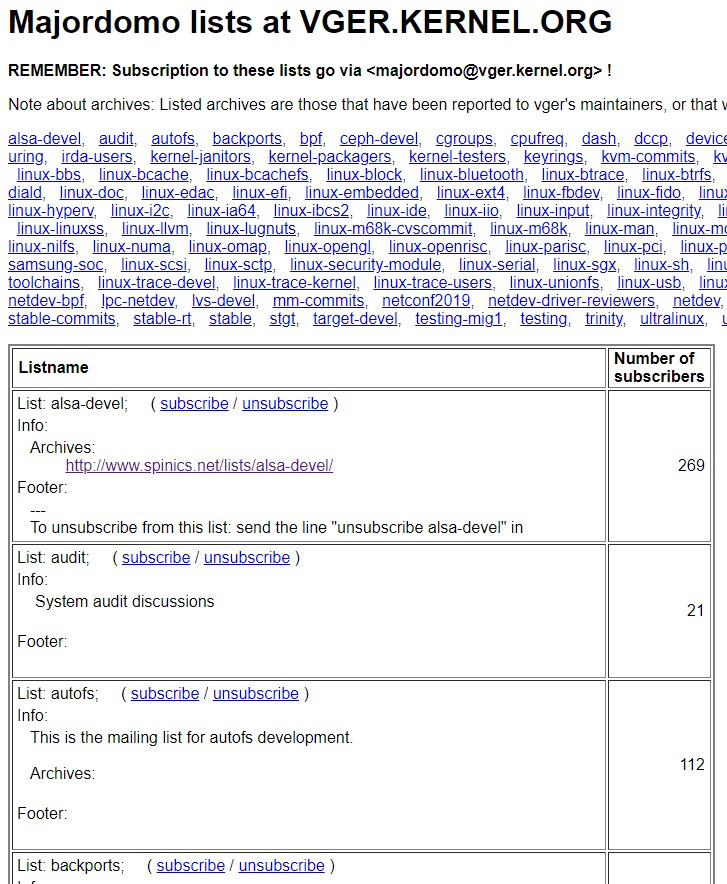727x884 pixels.
Task: Click the linux-integrity link
Action: click(x=654, y=211)
